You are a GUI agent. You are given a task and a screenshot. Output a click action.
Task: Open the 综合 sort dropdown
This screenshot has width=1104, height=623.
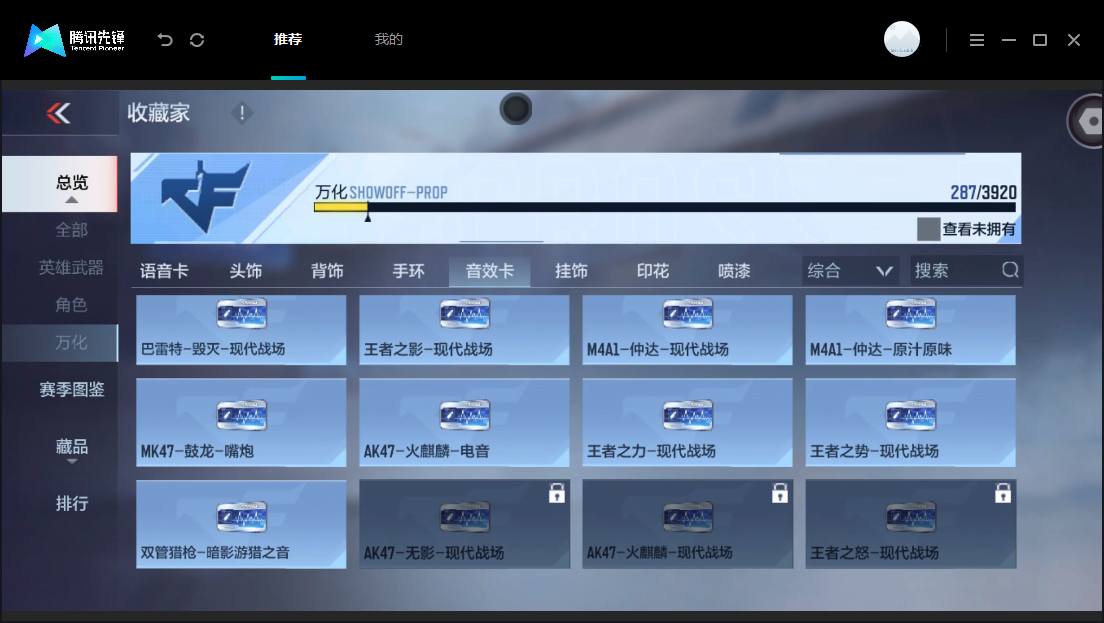click(850, 270)
